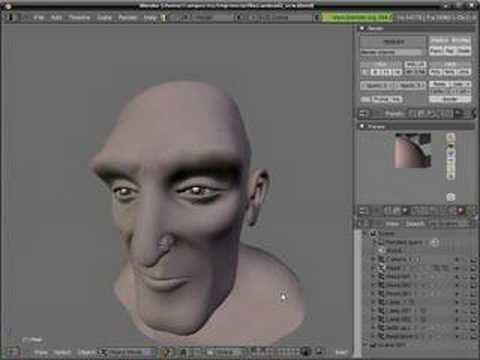
Task: Open 3D view header Select menu
Action: tap(63, 352)
